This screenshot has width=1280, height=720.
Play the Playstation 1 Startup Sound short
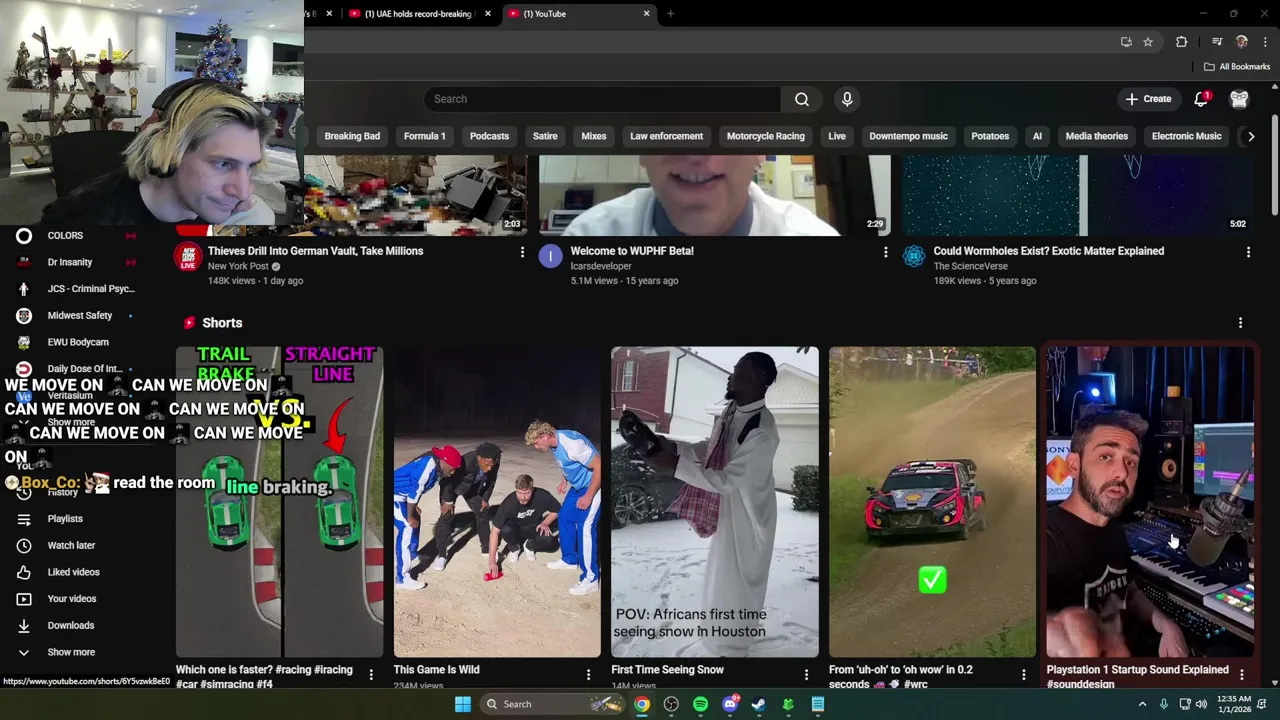click(1150, 502)
